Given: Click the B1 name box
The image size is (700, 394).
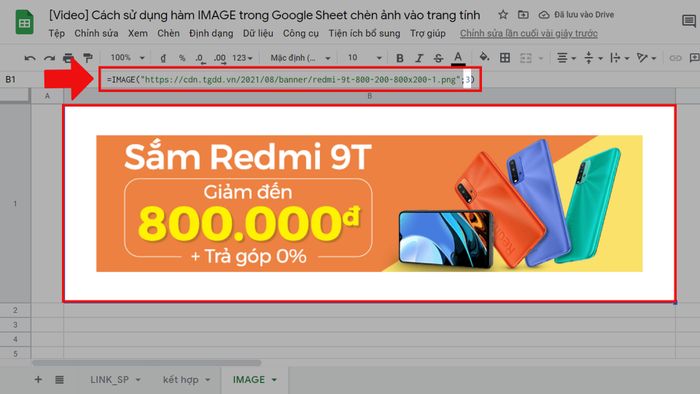Looking at the screenshot, I should pyautogui.click(x=11, y=79).
